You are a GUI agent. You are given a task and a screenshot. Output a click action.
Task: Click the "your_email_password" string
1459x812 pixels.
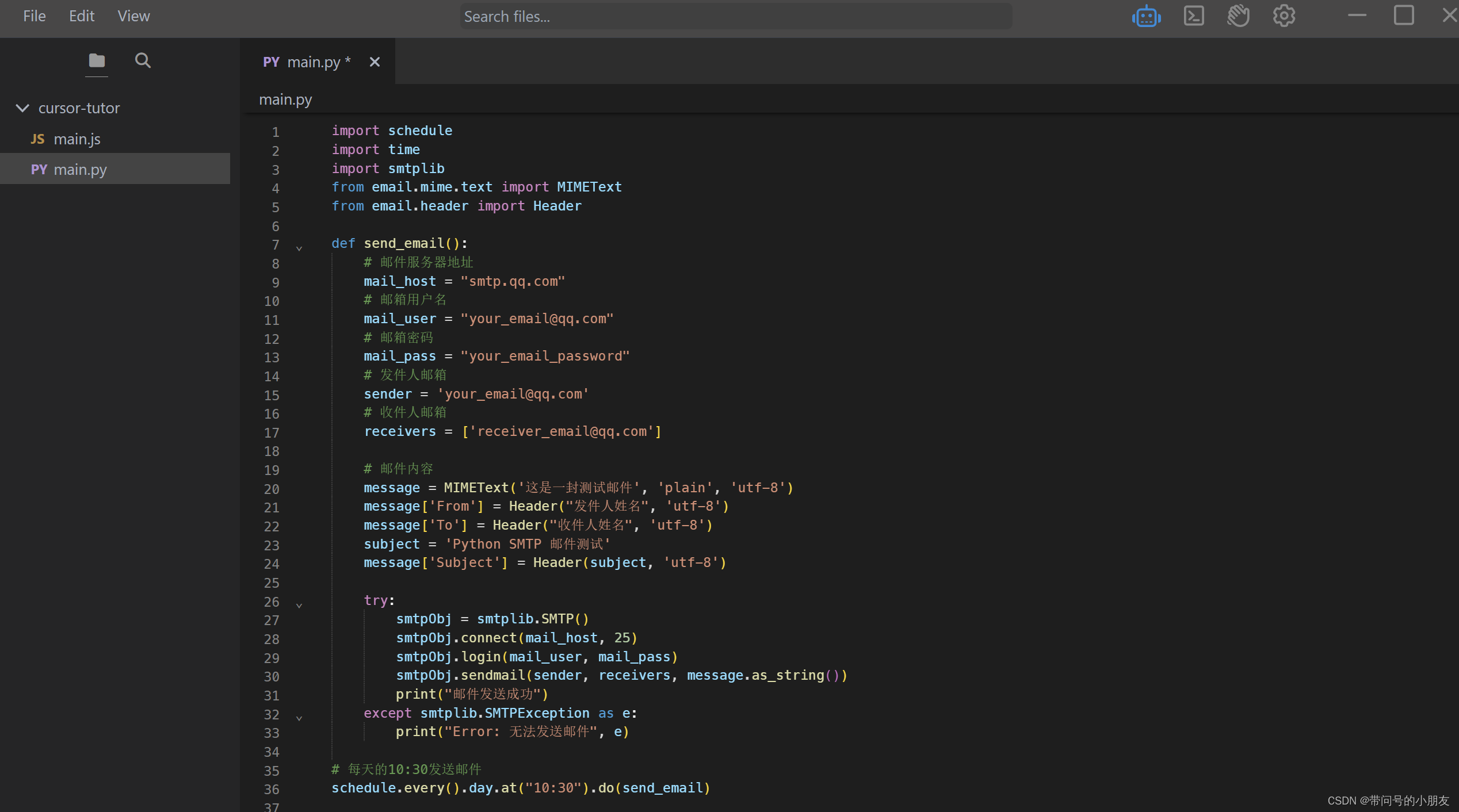pyautogui.click(x=545, y=356)
